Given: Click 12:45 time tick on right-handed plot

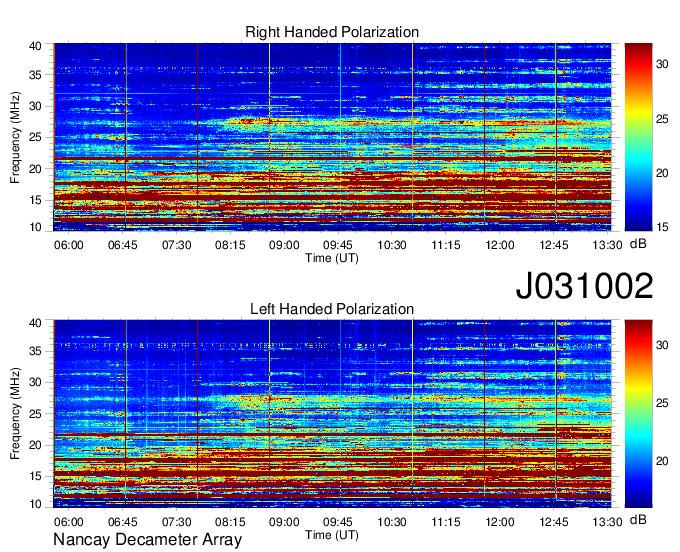Looking at the screenshot, I should (554, 245).
